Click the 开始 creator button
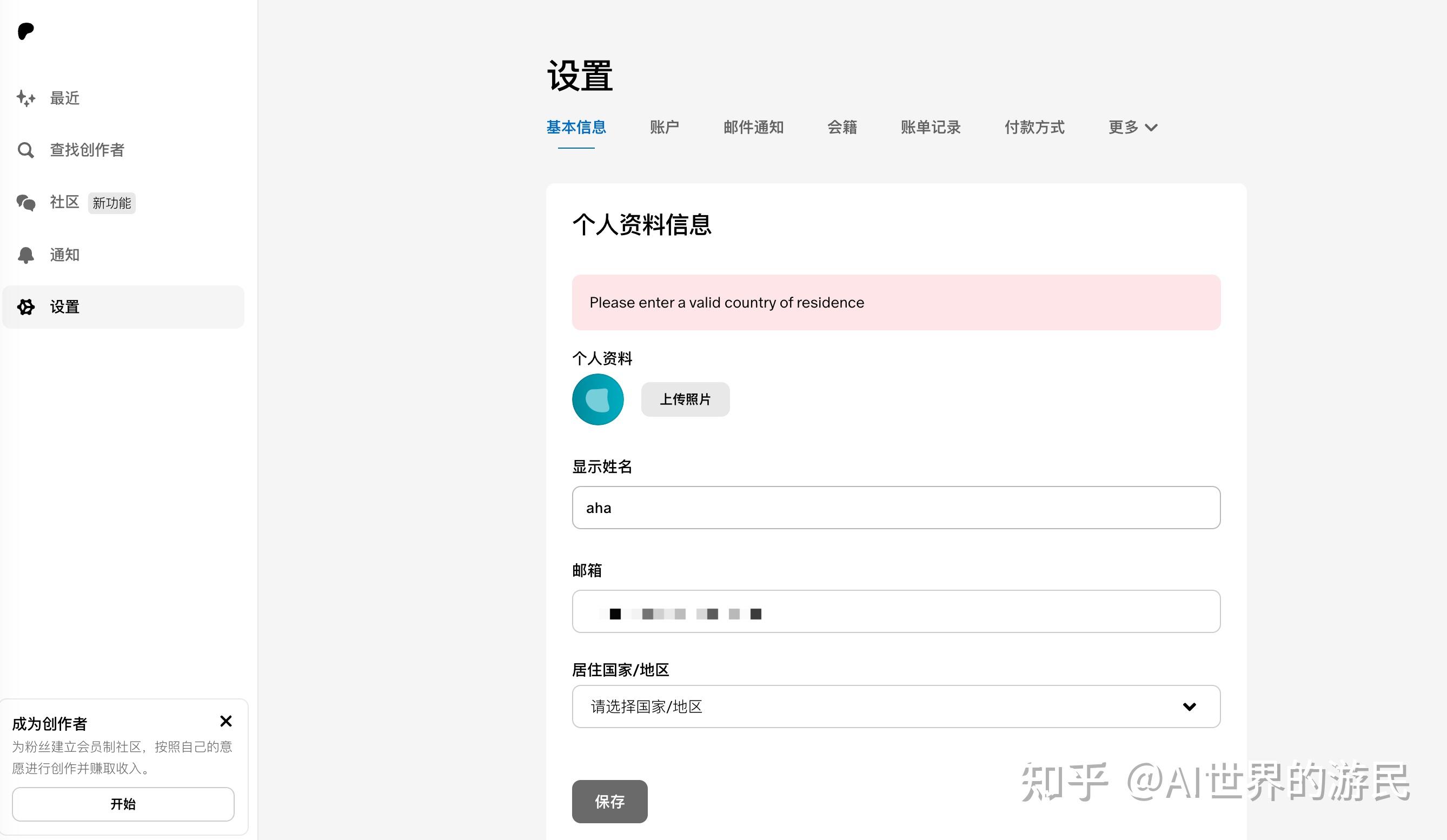The width and height of the screenshot is (1447, 840). point(123,804)
